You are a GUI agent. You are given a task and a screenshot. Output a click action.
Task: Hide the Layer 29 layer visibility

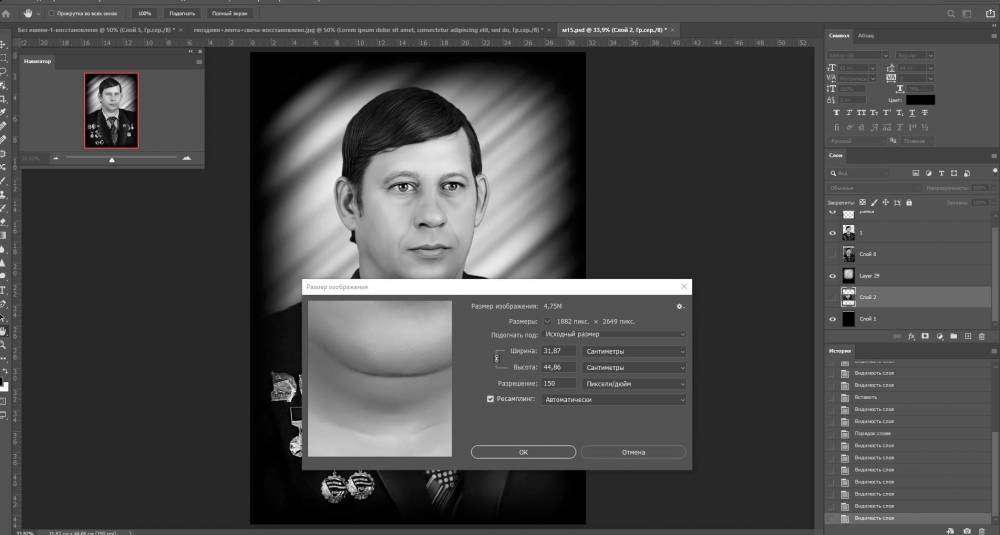tap(833, 276)
